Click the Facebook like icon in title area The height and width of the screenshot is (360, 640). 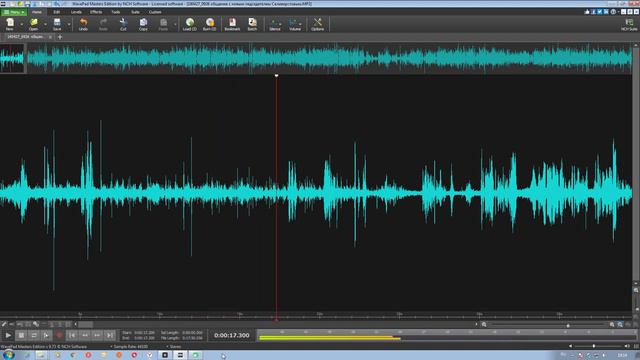[587, 12]
